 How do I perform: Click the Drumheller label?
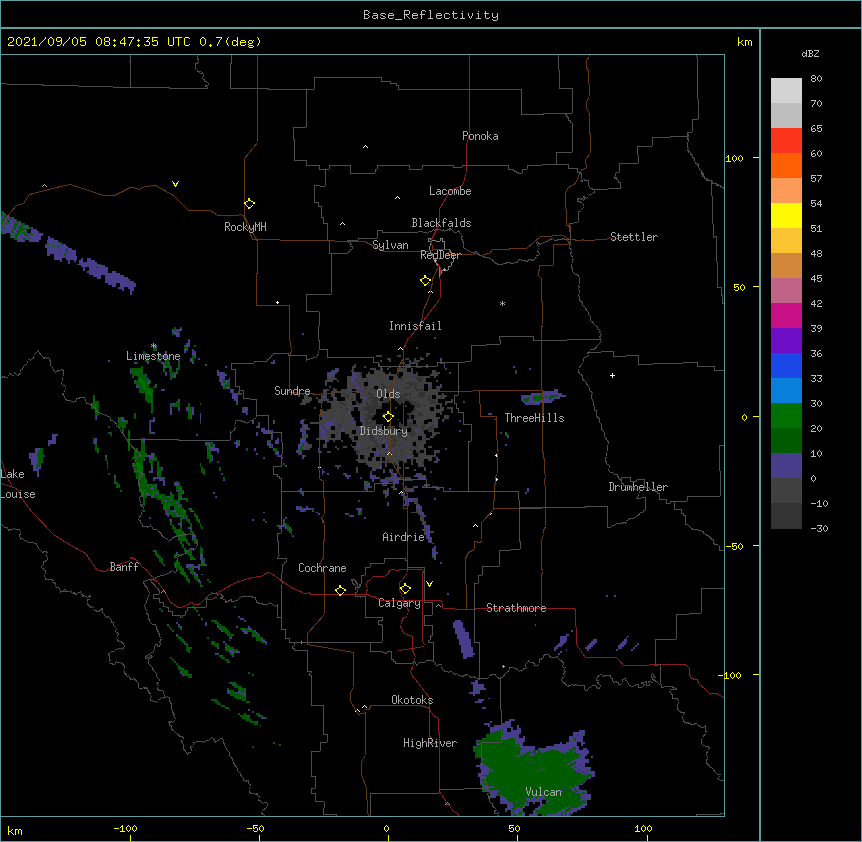(638, 487)
